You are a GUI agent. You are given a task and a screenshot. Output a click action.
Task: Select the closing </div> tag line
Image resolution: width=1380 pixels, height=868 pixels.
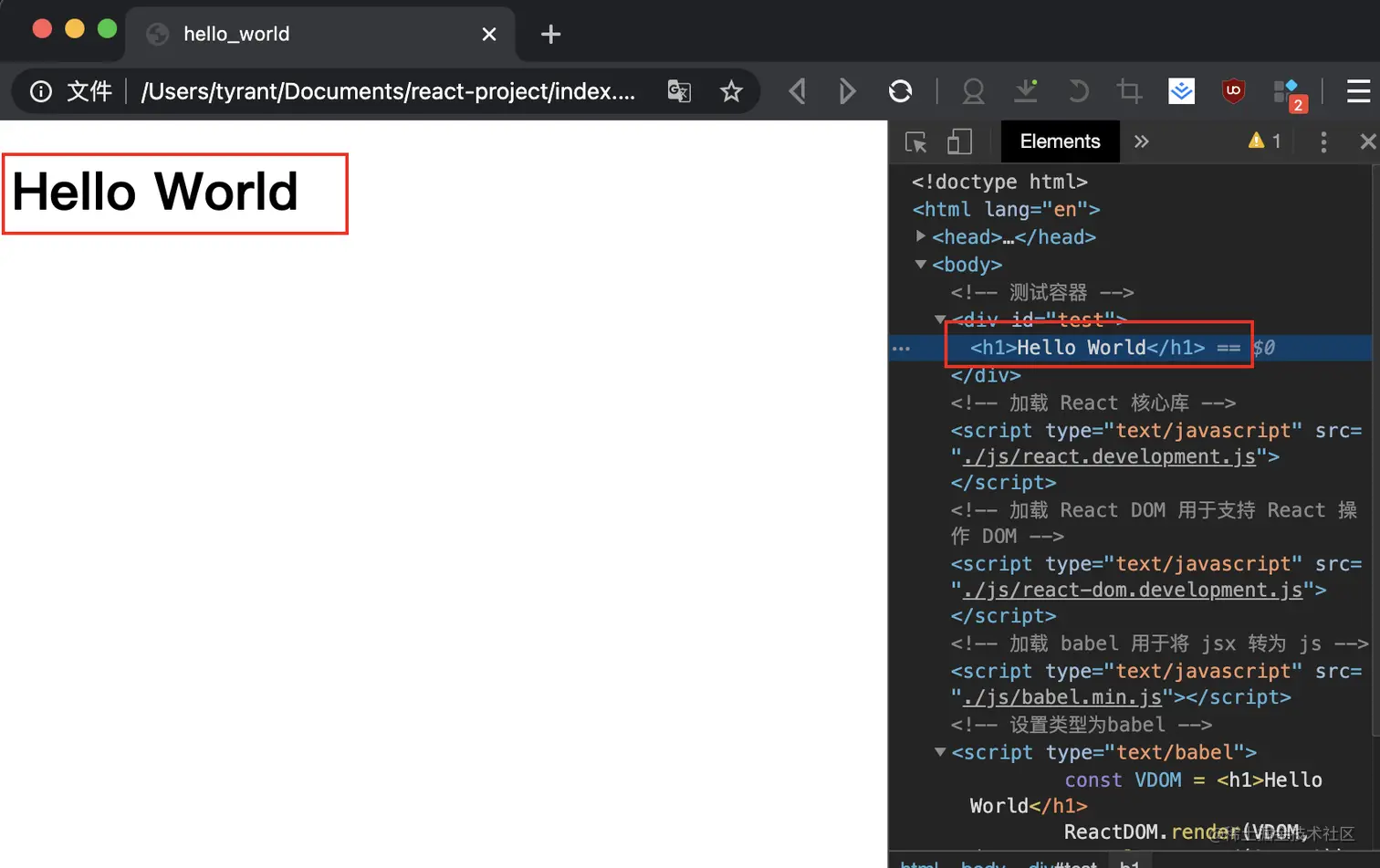click(986, 375)
